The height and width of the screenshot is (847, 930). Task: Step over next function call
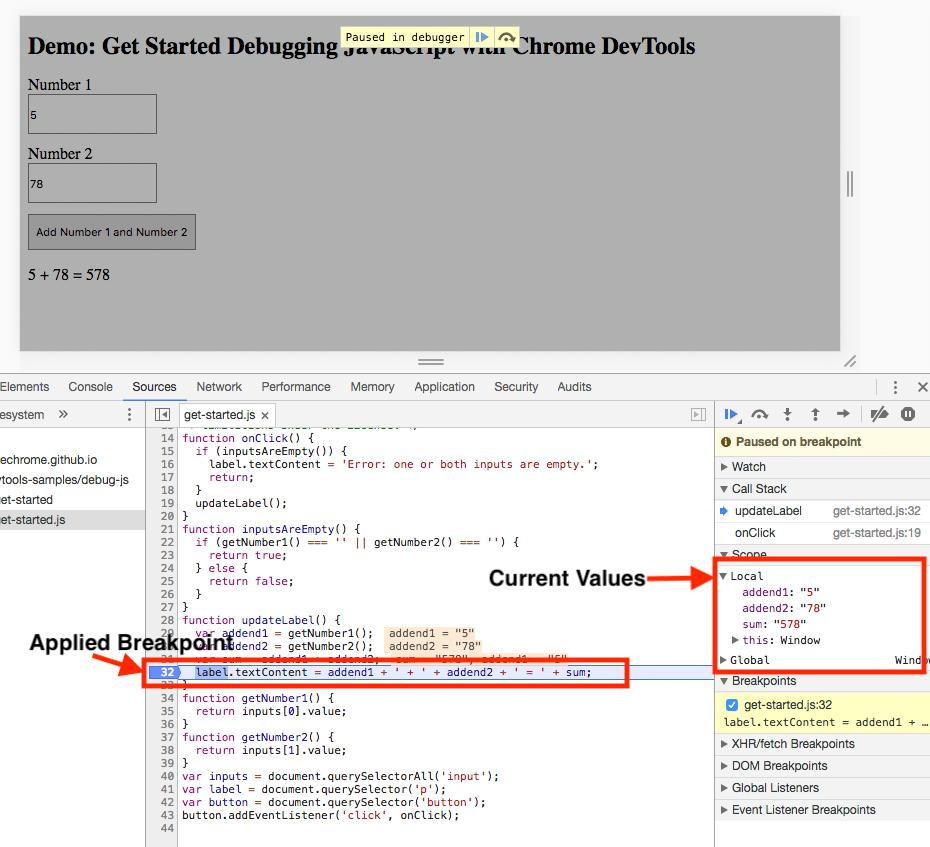tap(760, 414)
